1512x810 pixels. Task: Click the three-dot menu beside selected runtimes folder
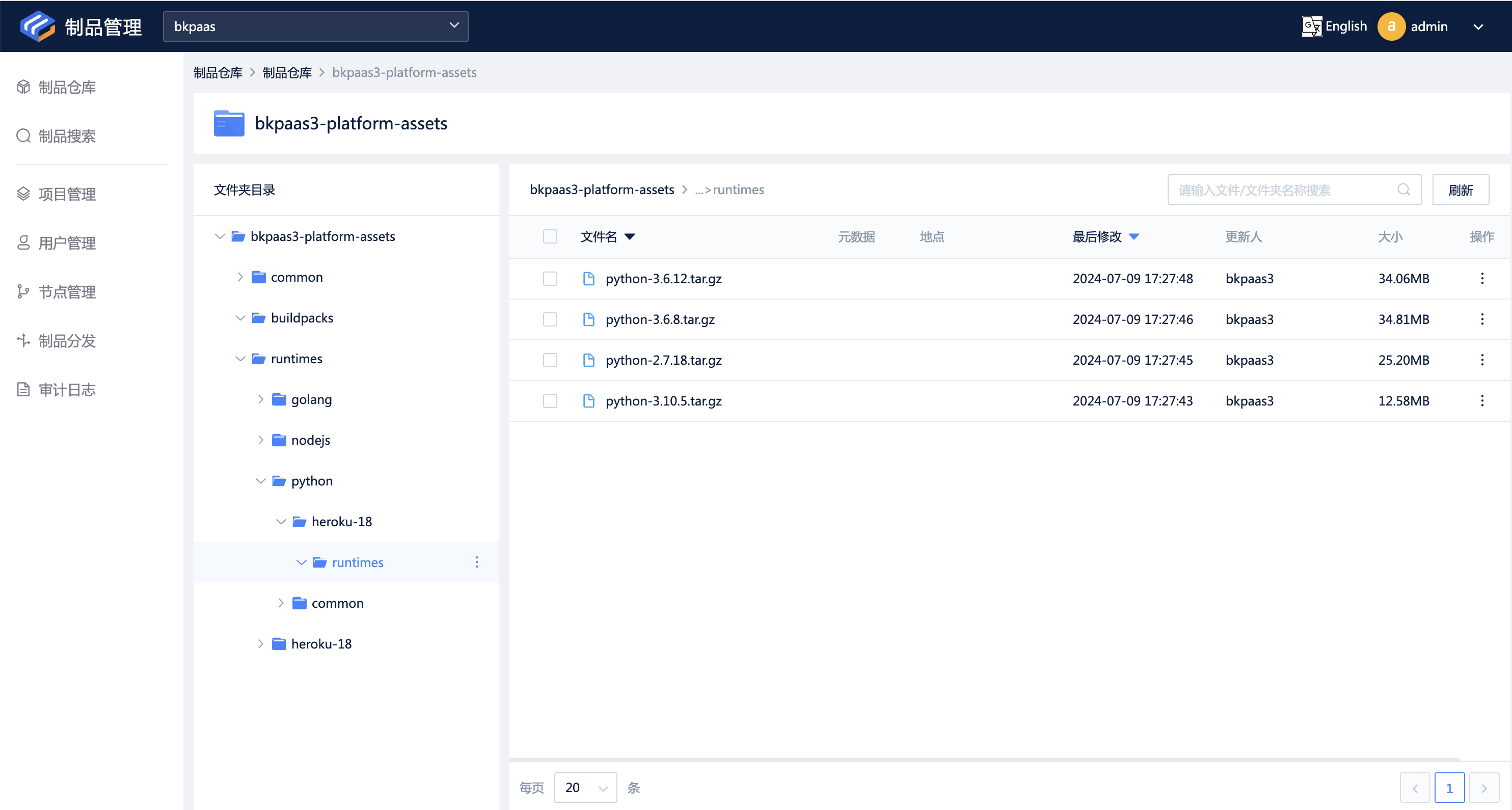click(477, 562)
